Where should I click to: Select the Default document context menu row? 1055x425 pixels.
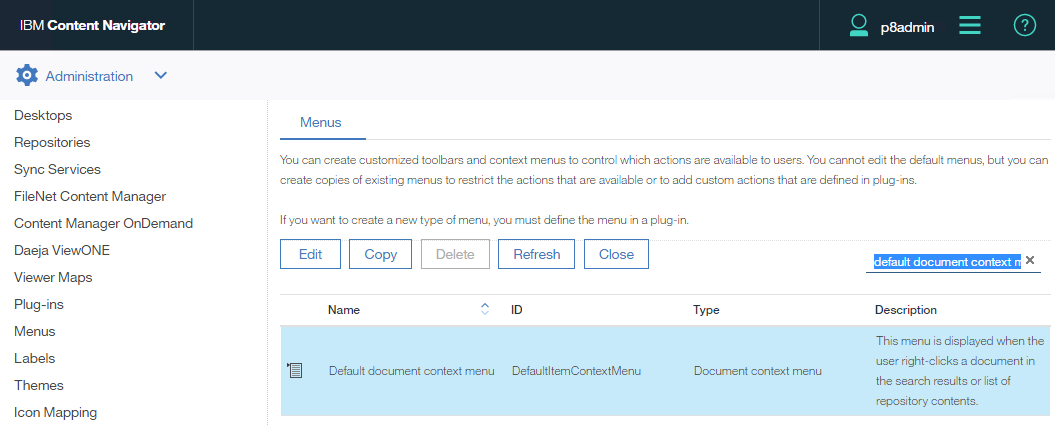[411, 371]
